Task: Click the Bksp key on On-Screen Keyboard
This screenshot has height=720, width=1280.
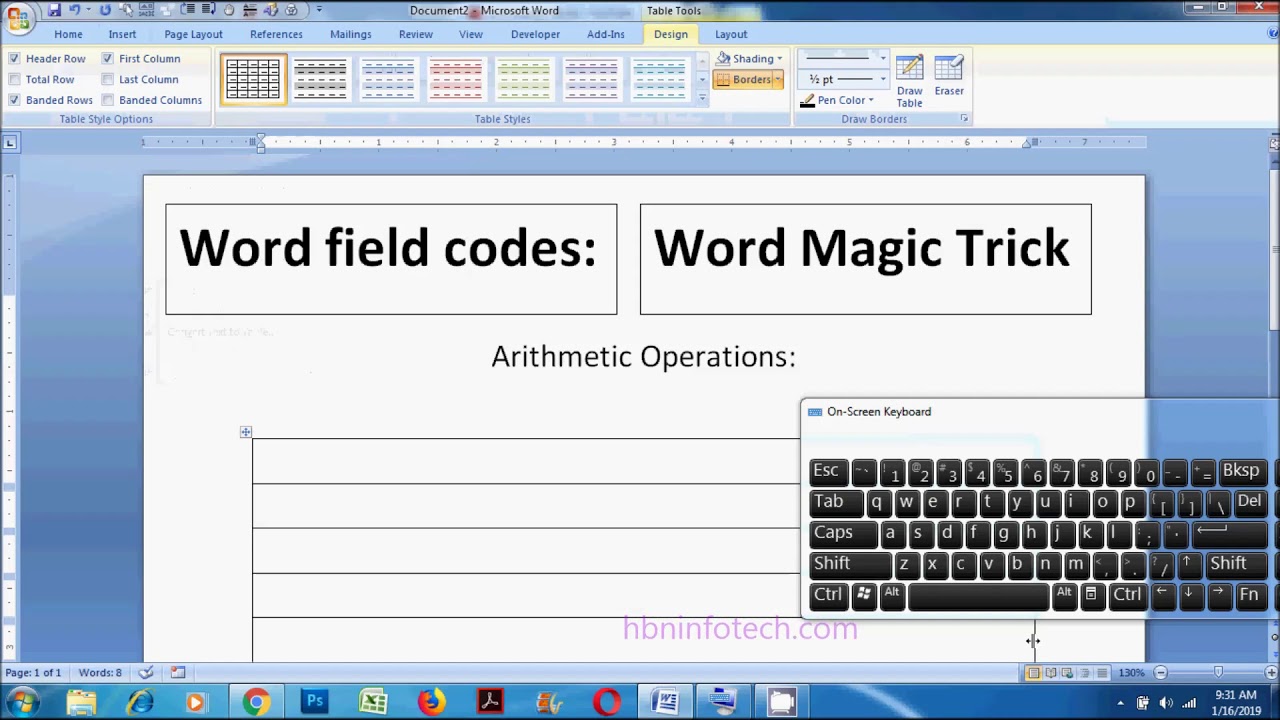Action: pos(1241,471)
